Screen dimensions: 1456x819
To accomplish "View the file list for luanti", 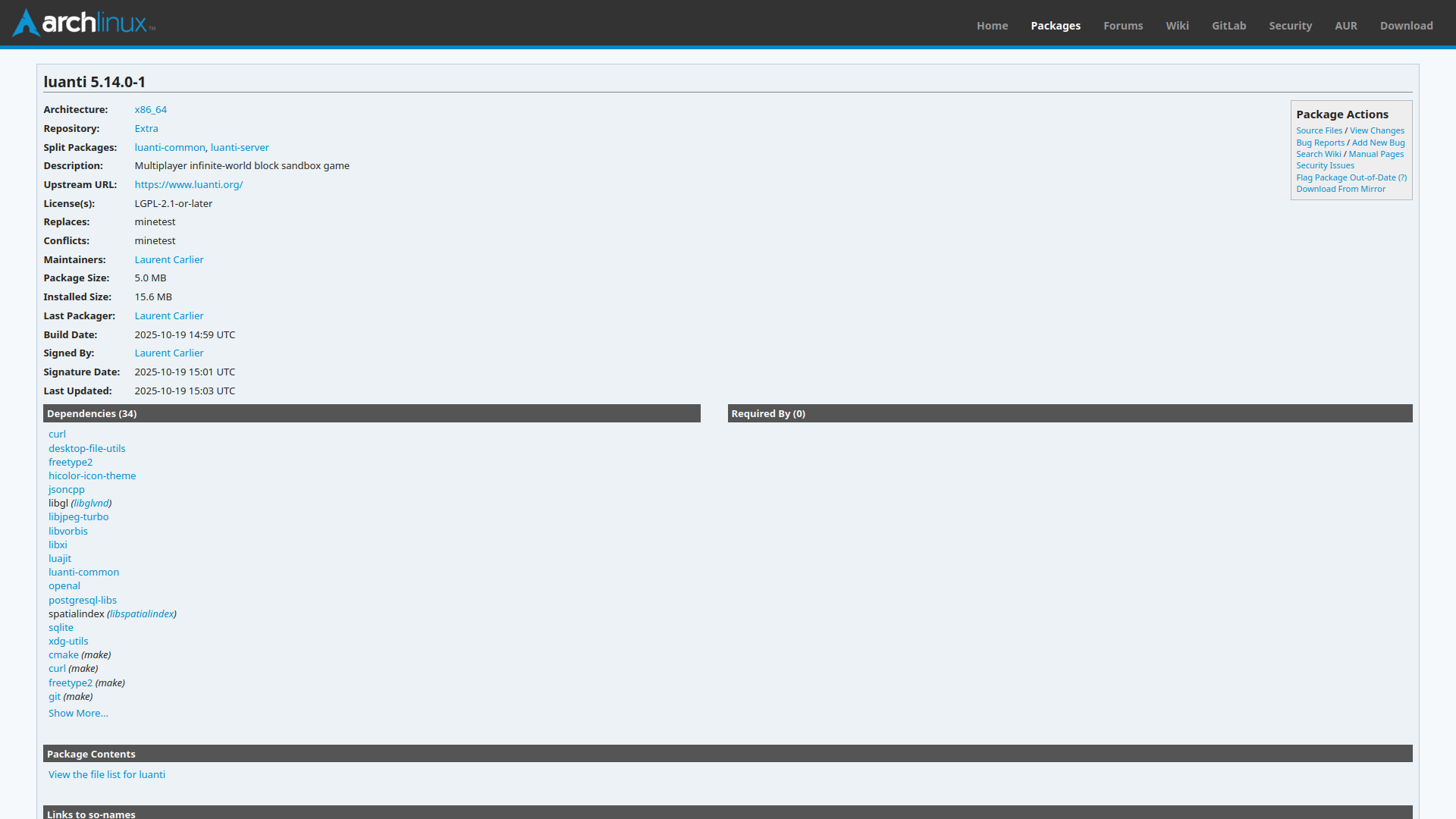I will tap(107, 774).
